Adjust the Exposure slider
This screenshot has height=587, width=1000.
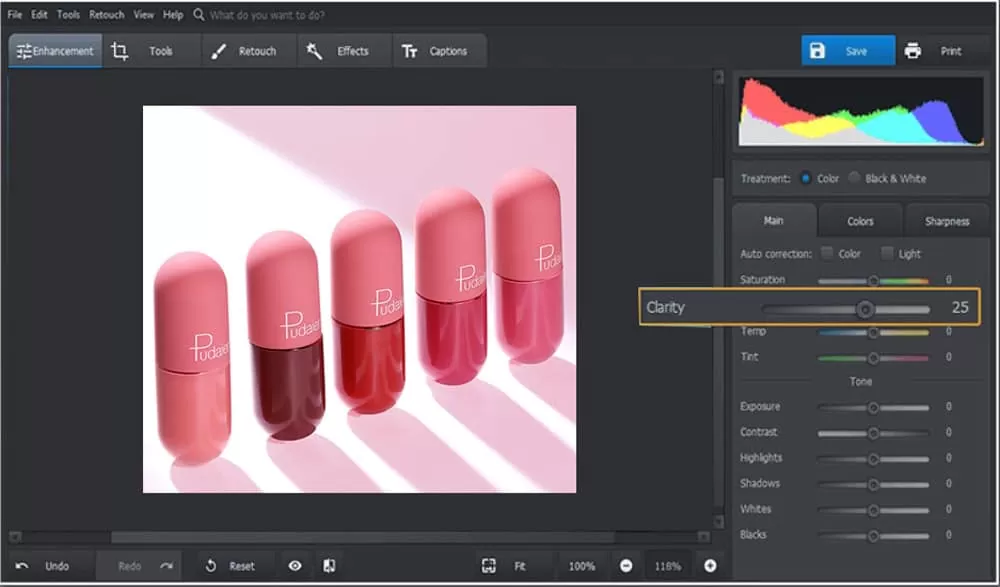(x=873, y=408)
